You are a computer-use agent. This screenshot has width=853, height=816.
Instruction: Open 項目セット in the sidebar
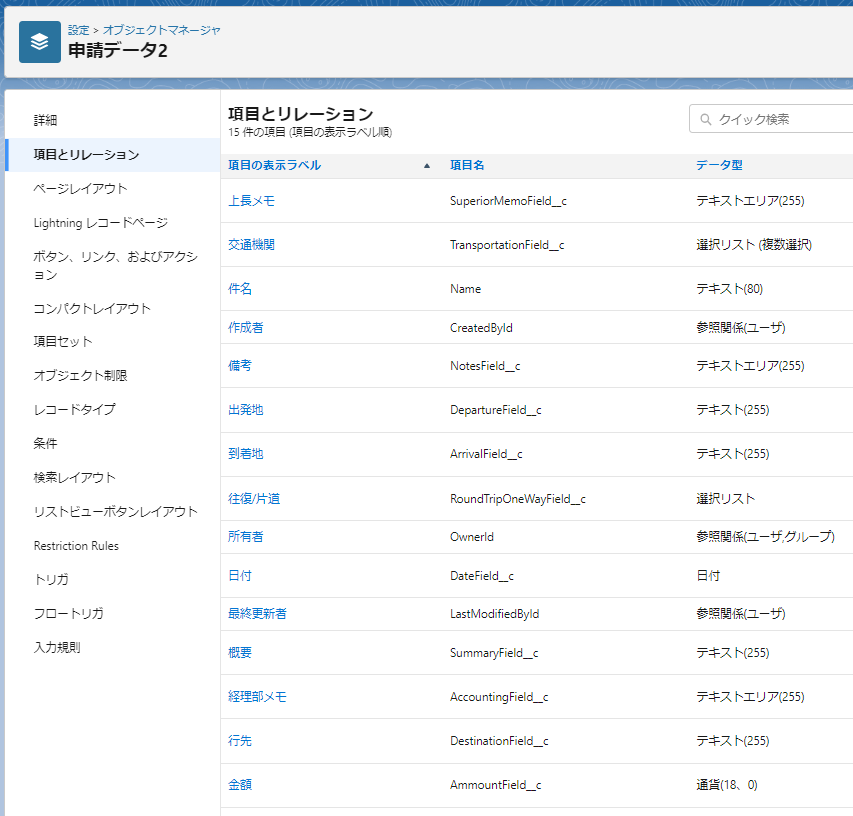[x=63, y=342]
